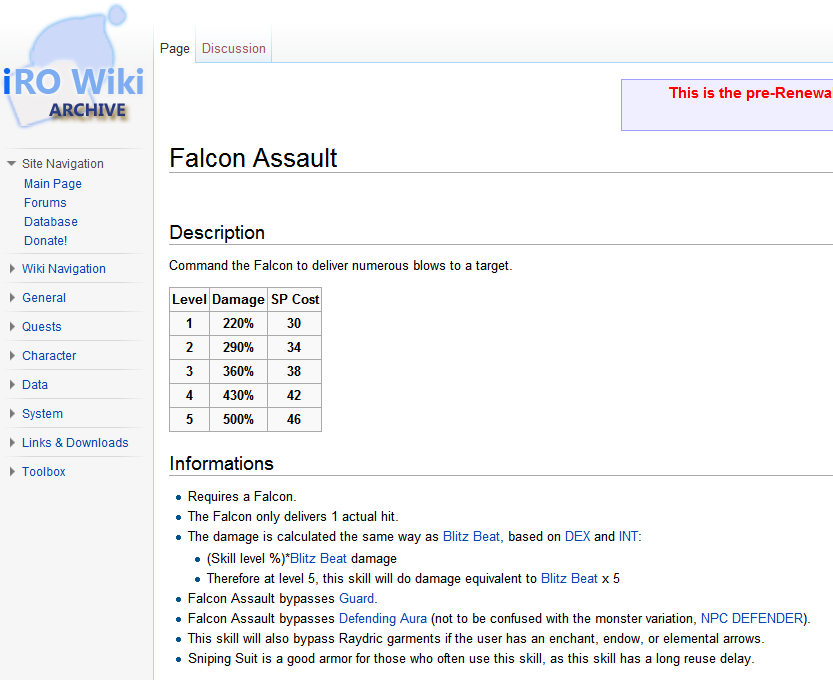Expand the General sidebar section

click(44, 298)
